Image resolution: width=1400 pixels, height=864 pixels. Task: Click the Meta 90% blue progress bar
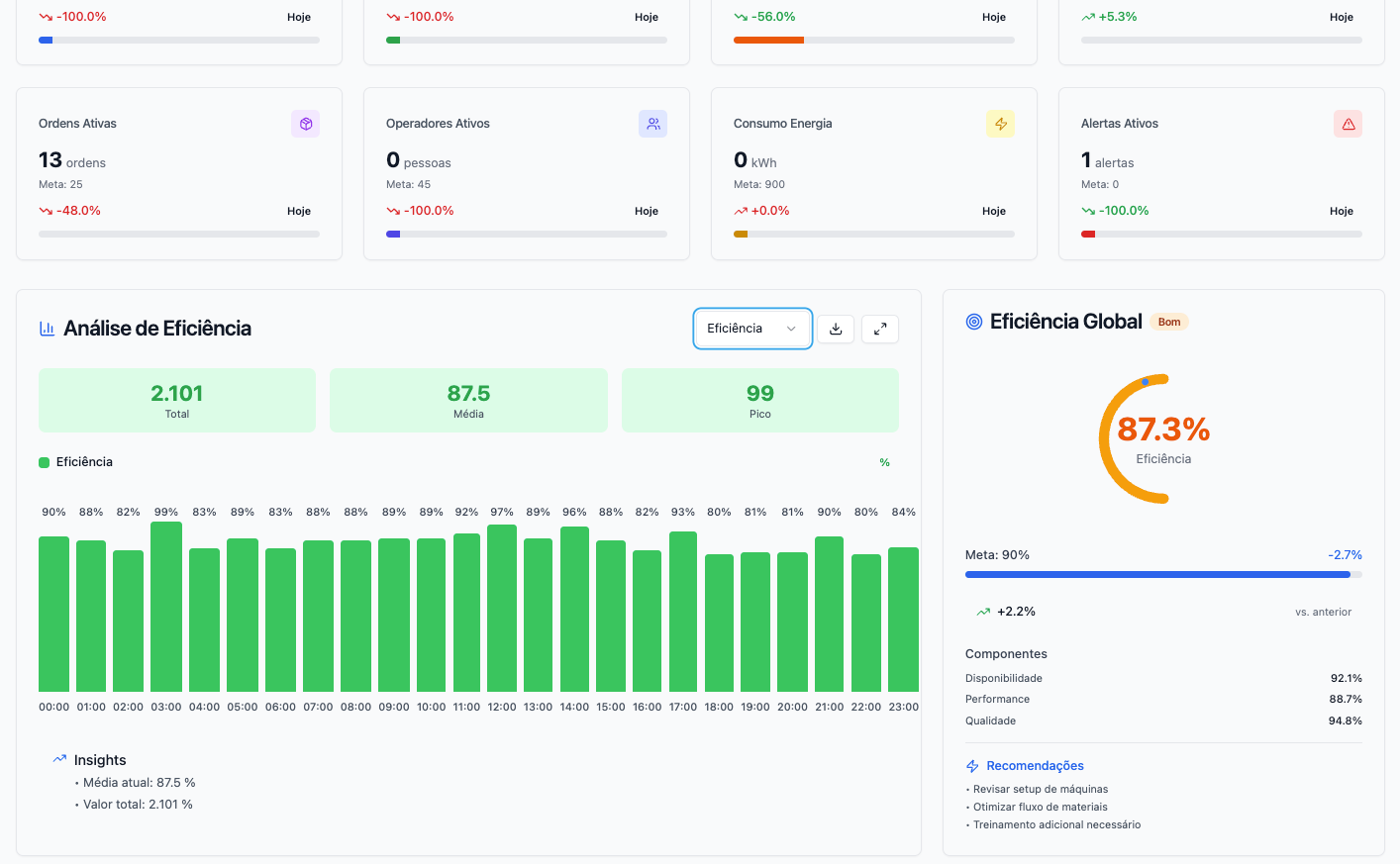1157,574
